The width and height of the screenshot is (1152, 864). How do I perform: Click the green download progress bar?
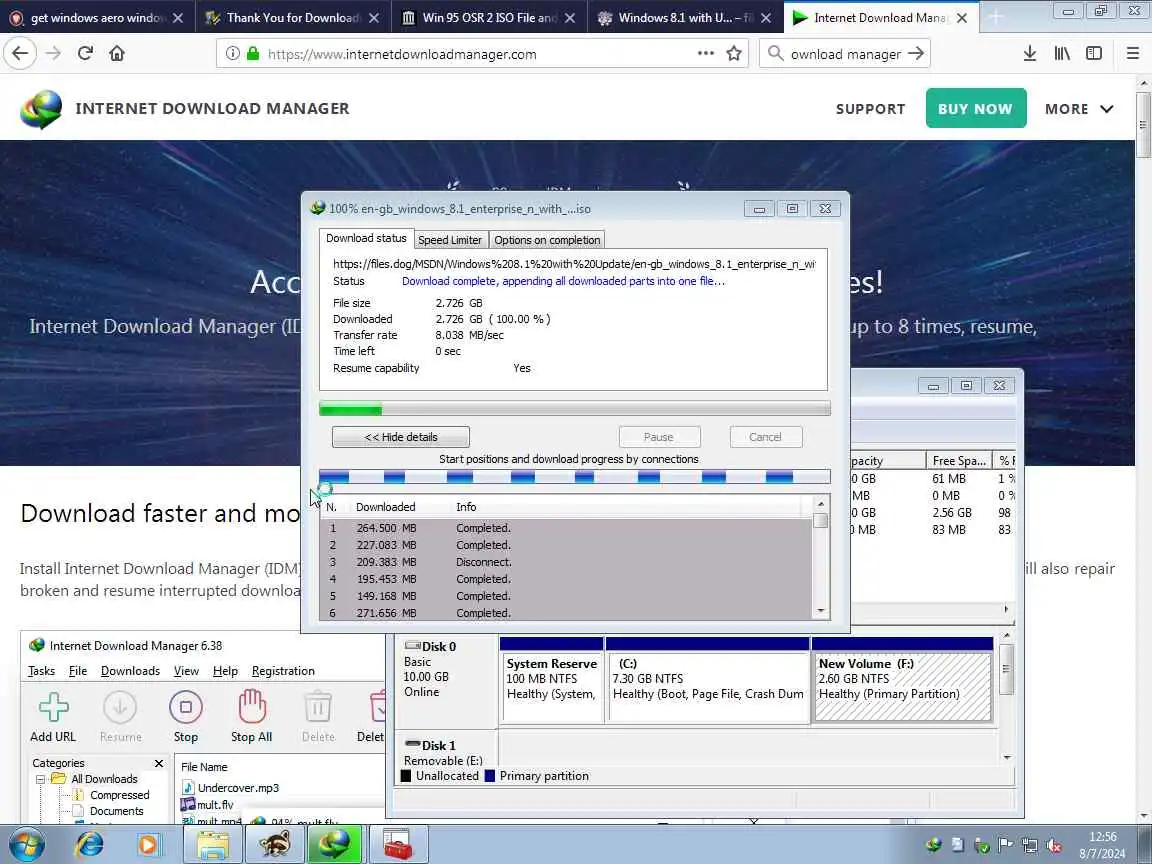575,408
